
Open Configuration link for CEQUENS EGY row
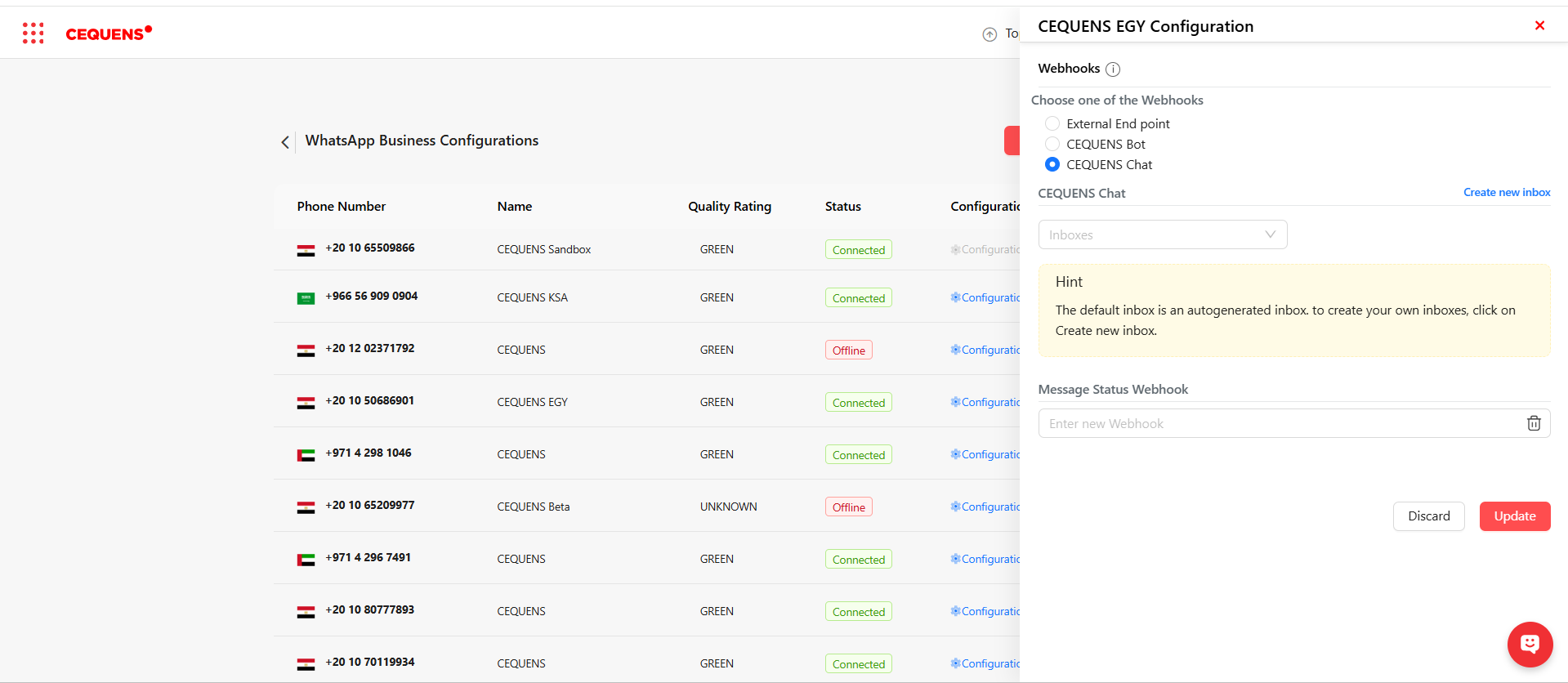point(985,403)
